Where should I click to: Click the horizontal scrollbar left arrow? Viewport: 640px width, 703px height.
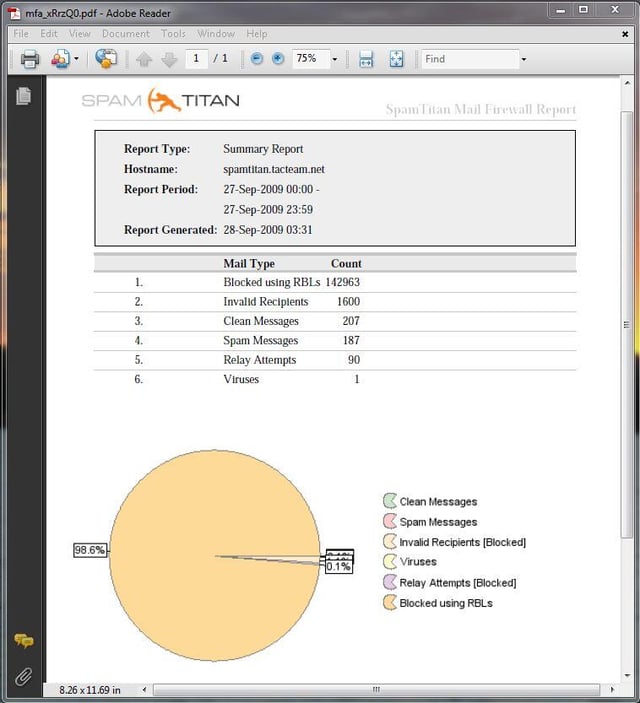pyautogui.click(x=144, y=689)
